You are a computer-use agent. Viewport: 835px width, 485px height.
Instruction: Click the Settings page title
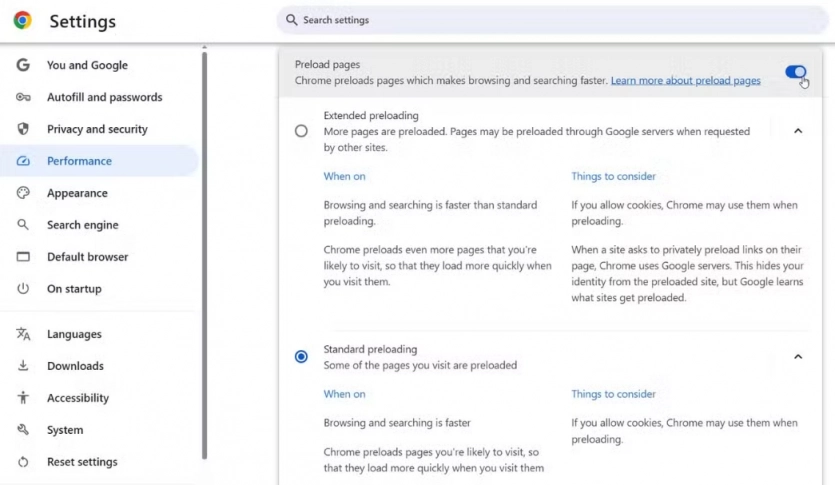click(x=83, y=21)
